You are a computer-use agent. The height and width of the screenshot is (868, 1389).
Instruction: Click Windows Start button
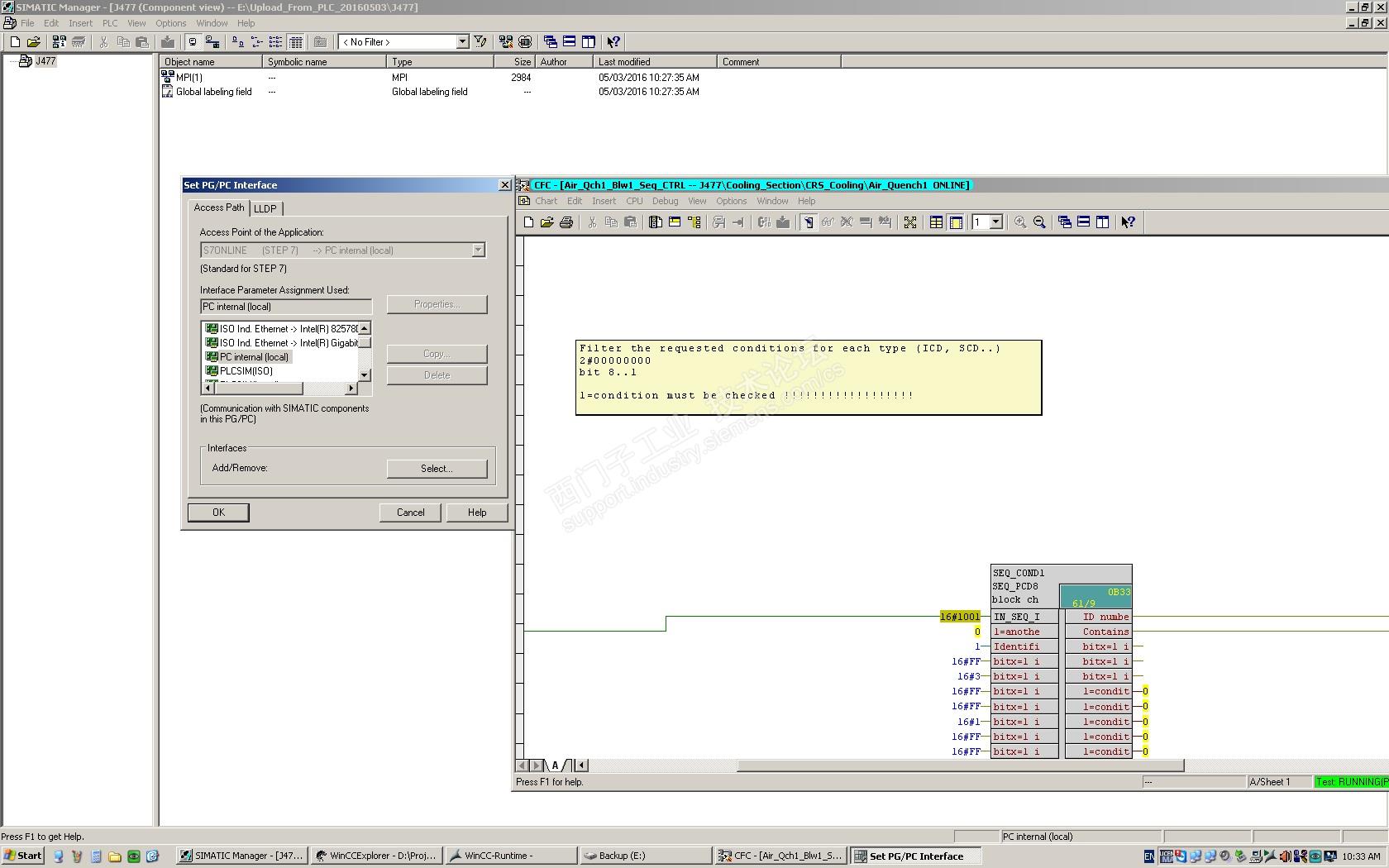coord(23,856)
